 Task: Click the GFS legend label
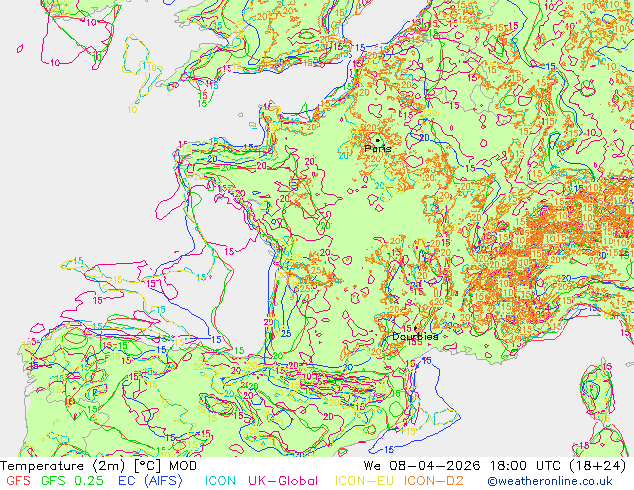pyautogui.click(x=19, y=481)
